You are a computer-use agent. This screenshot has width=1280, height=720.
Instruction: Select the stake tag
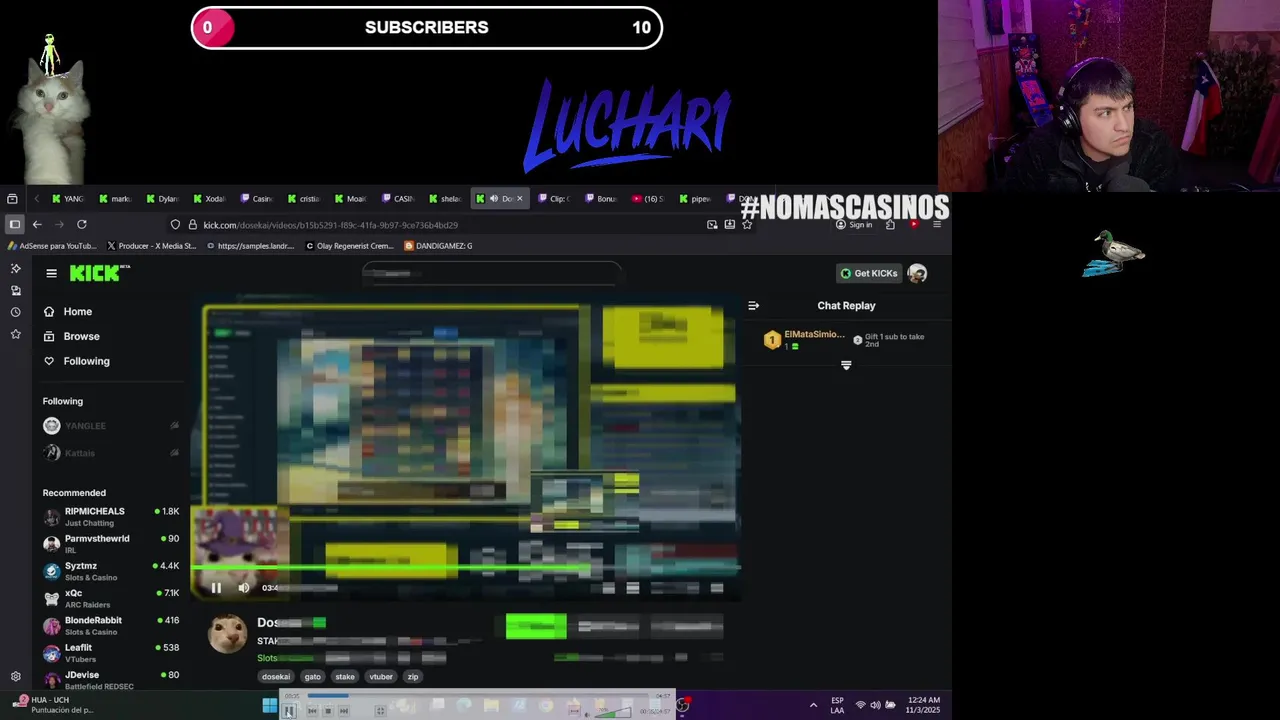coord(345,677)
